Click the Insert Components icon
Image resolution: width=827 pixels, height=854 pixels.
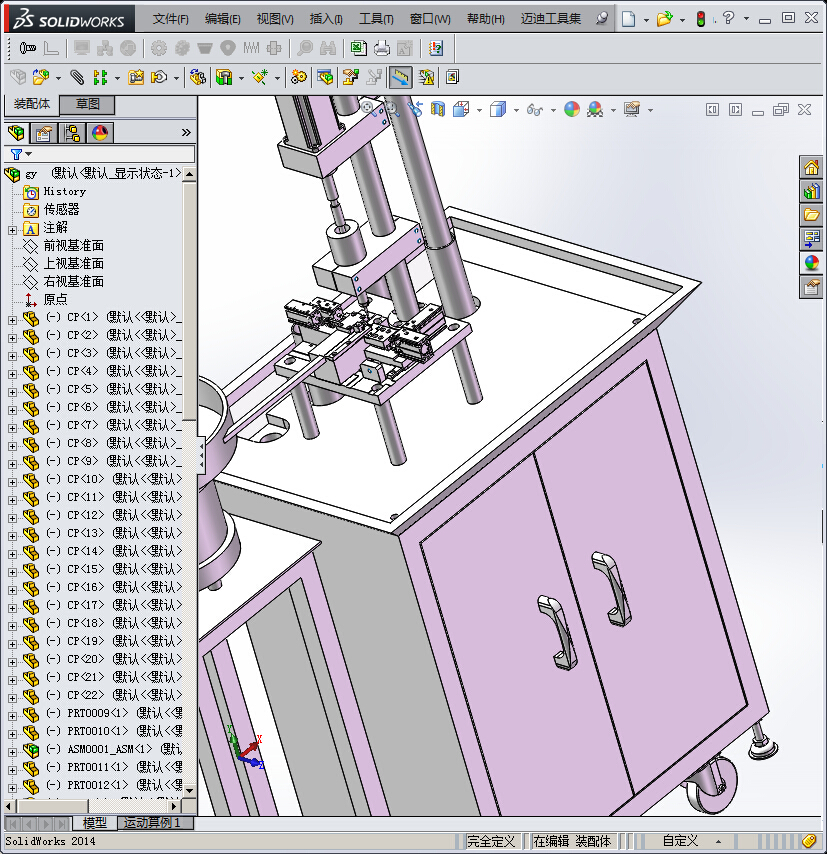click(x=41, y=77)
